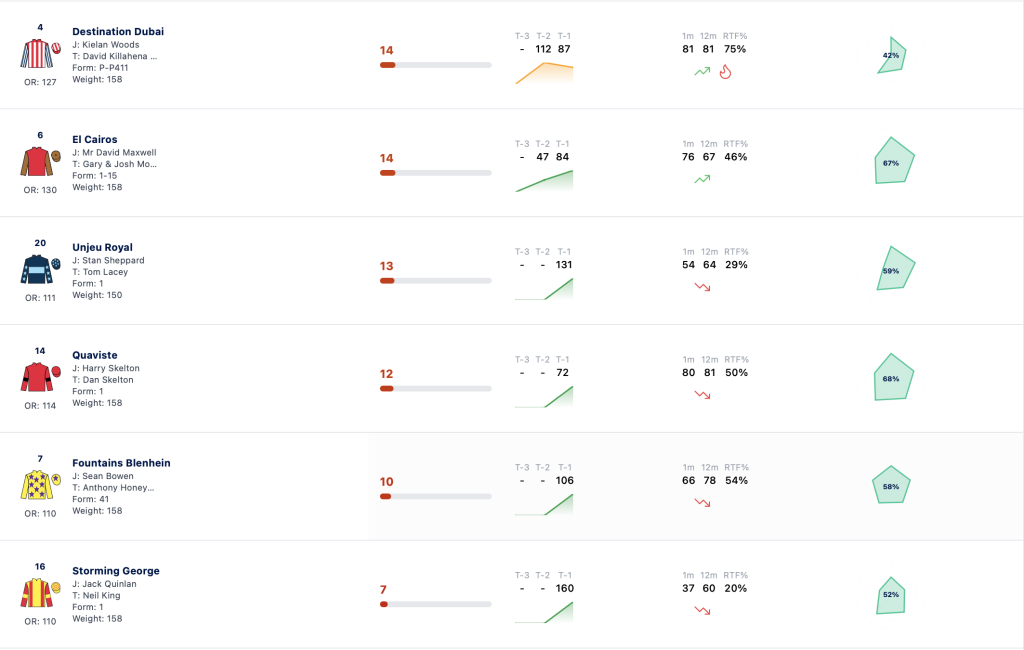Click Storming George's rating bar showing 7
The height and width of the screenshot is (650, 1024).
(x=436, y=604)
